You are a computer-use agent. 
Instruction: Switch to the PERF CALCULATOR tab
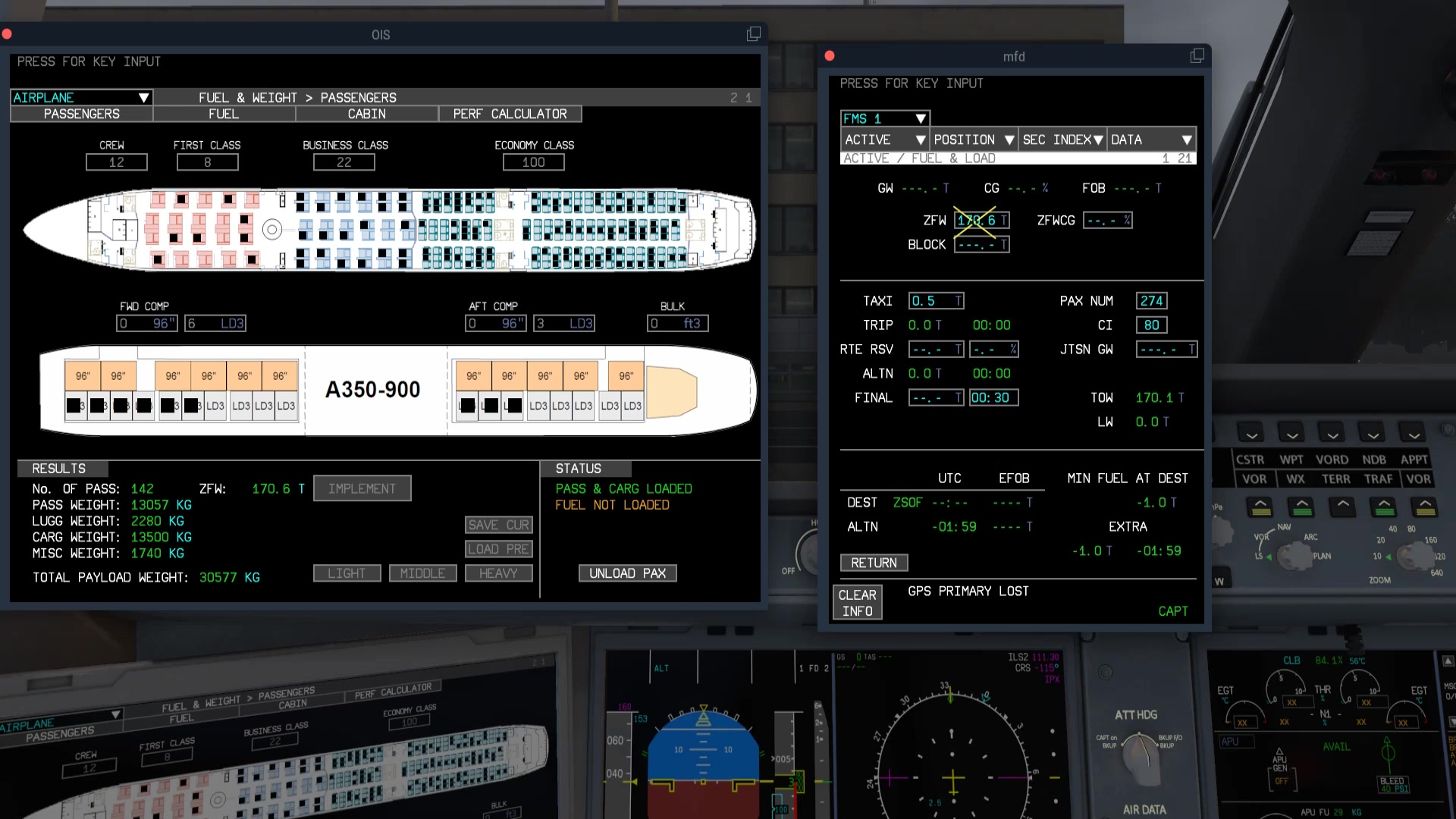tap(511, 114)
